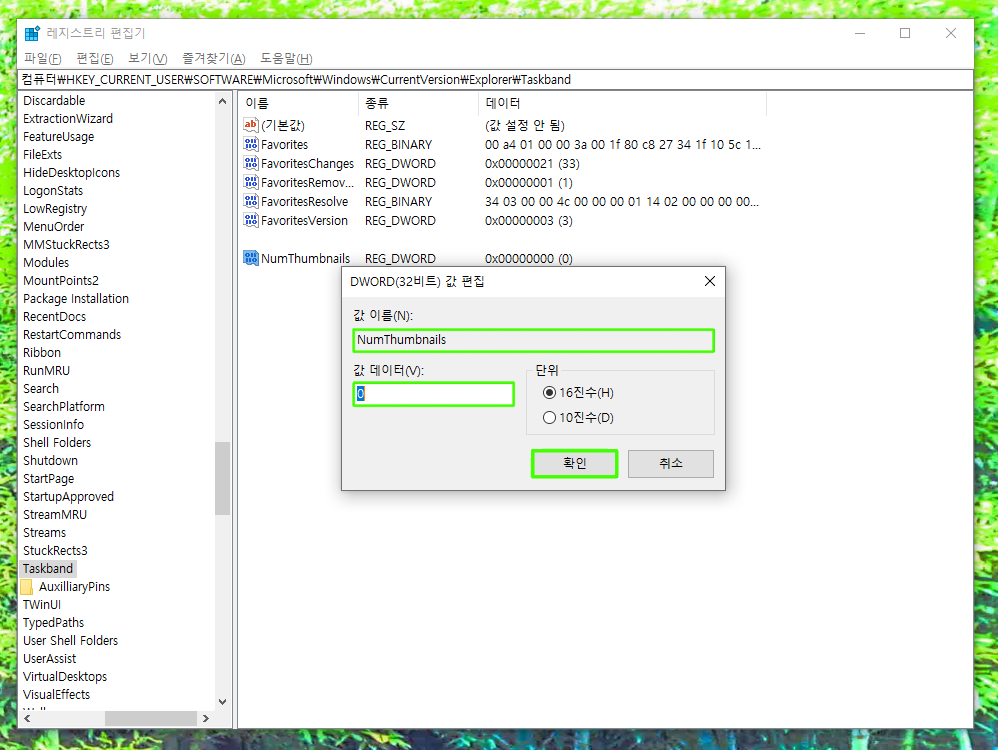This screenshot has height=750, width=998.
Task: Click the 값 데이터(V) input field
Action: pyautogui.click(x=433, y=394)
